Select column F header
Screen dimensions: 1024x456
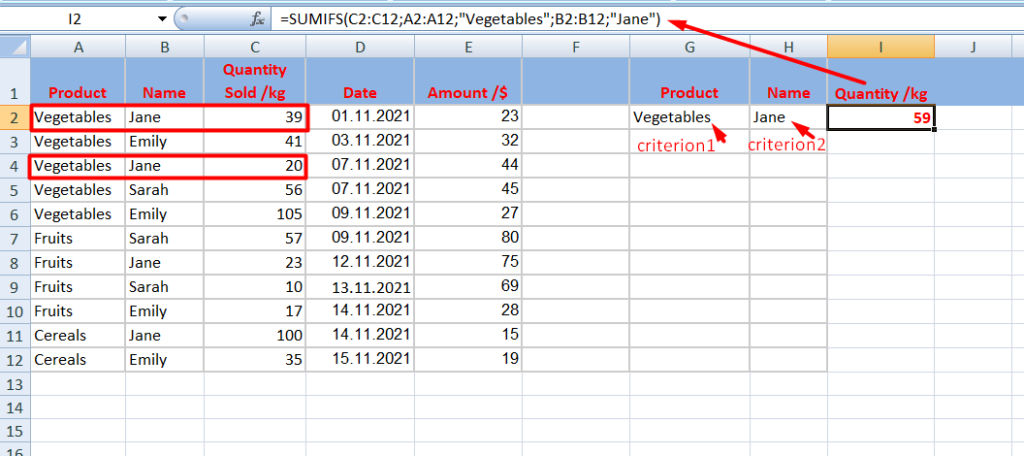click(576, 47)
